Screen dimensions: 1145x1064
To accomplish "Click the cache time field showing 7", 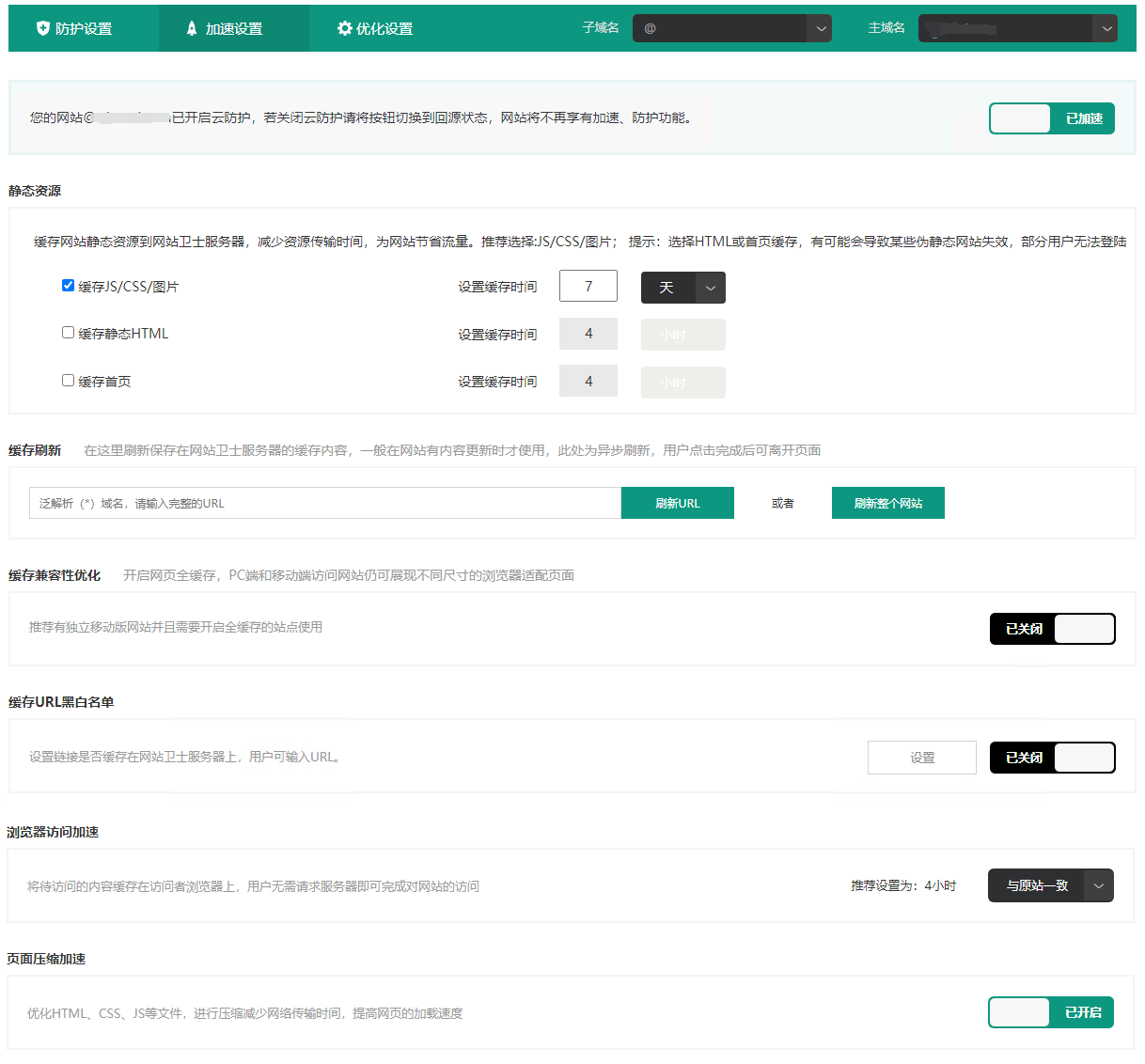I will (x=588, y=286).
